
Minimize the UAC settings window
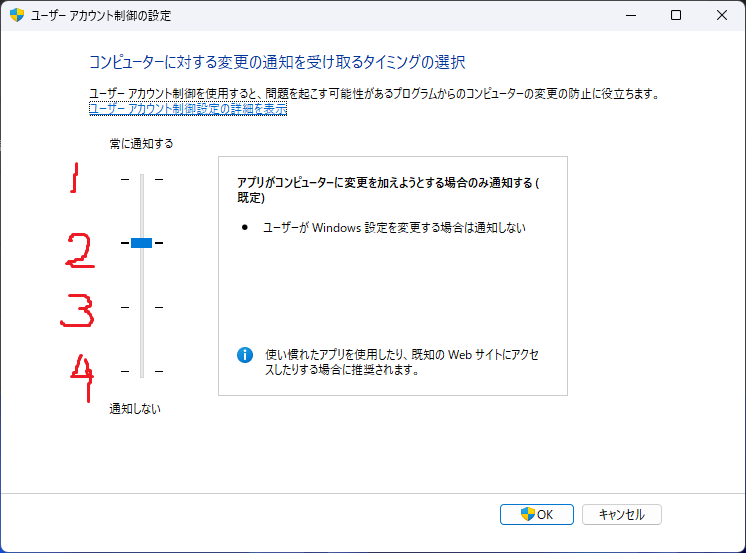coord(631,15)
